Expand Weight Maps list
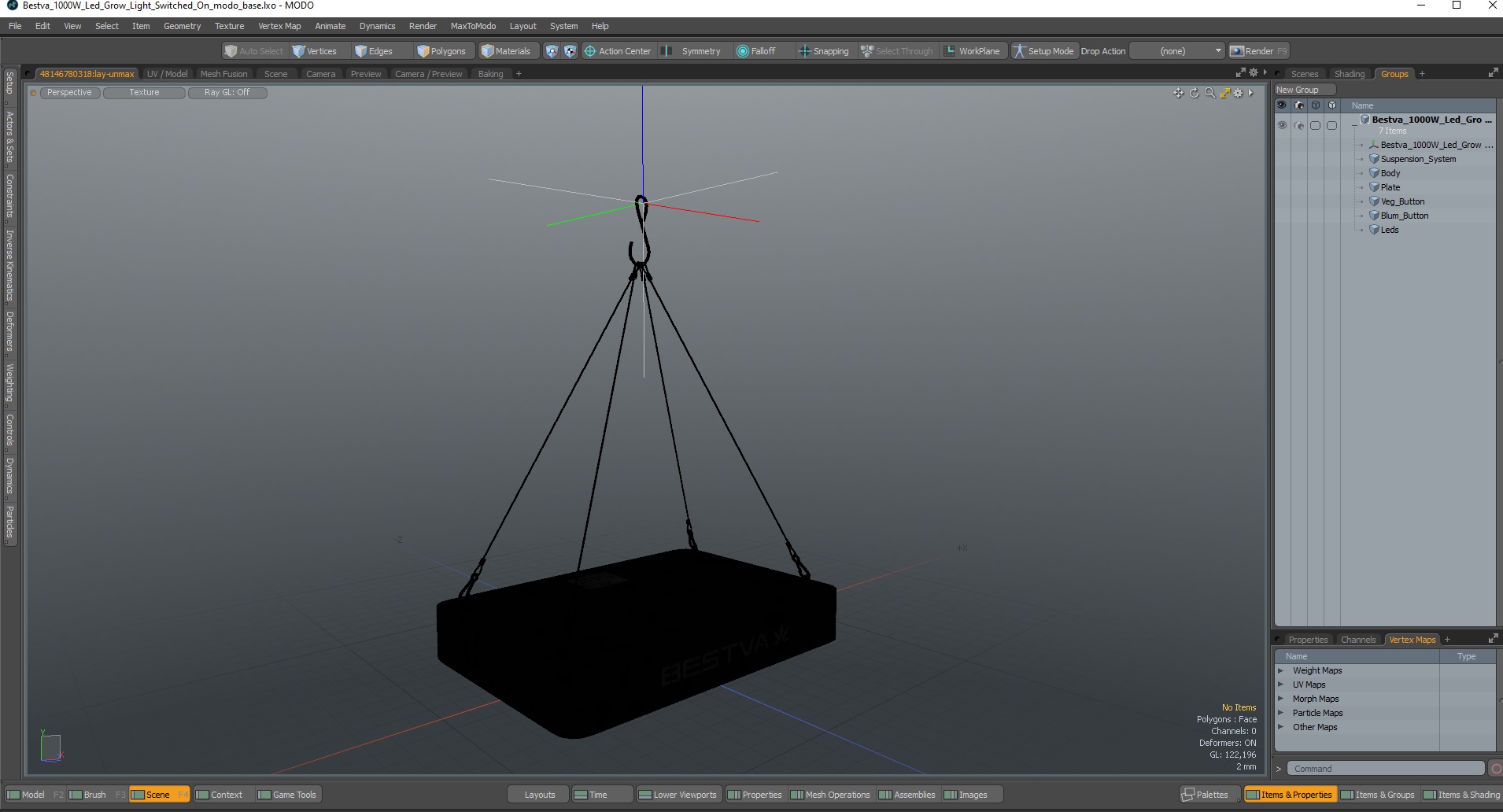Viewport: 1503px width, 812px height. (x=1280, y=670)
